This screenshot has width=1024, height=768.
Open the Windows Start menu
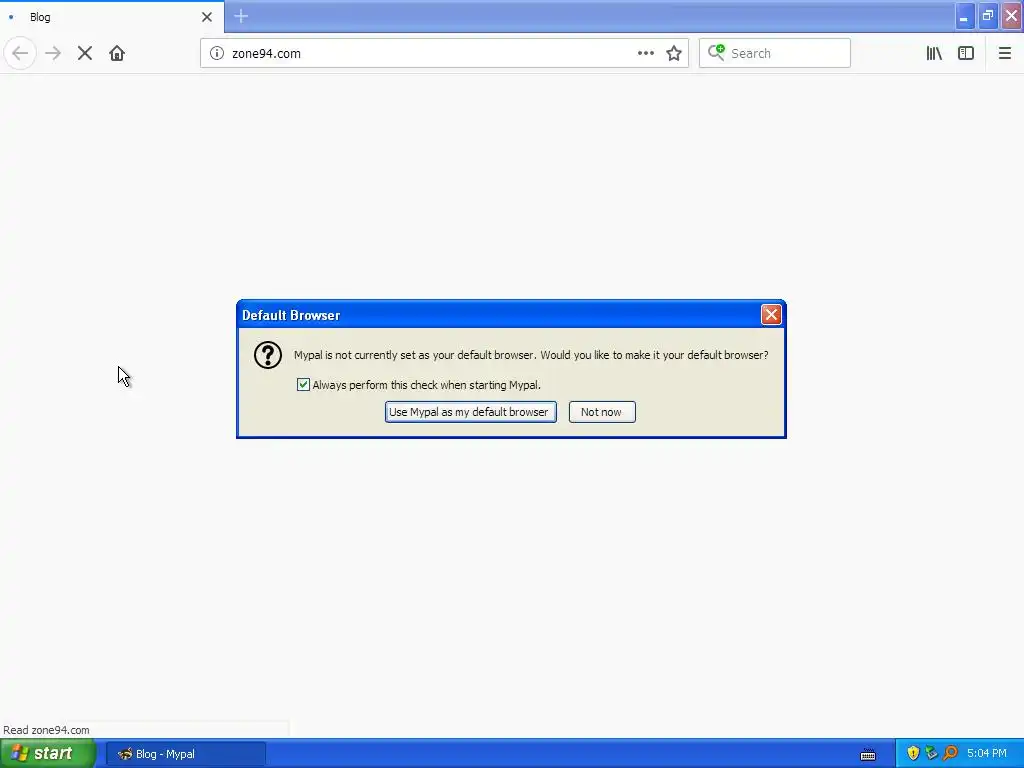click(x=48, y=754)
